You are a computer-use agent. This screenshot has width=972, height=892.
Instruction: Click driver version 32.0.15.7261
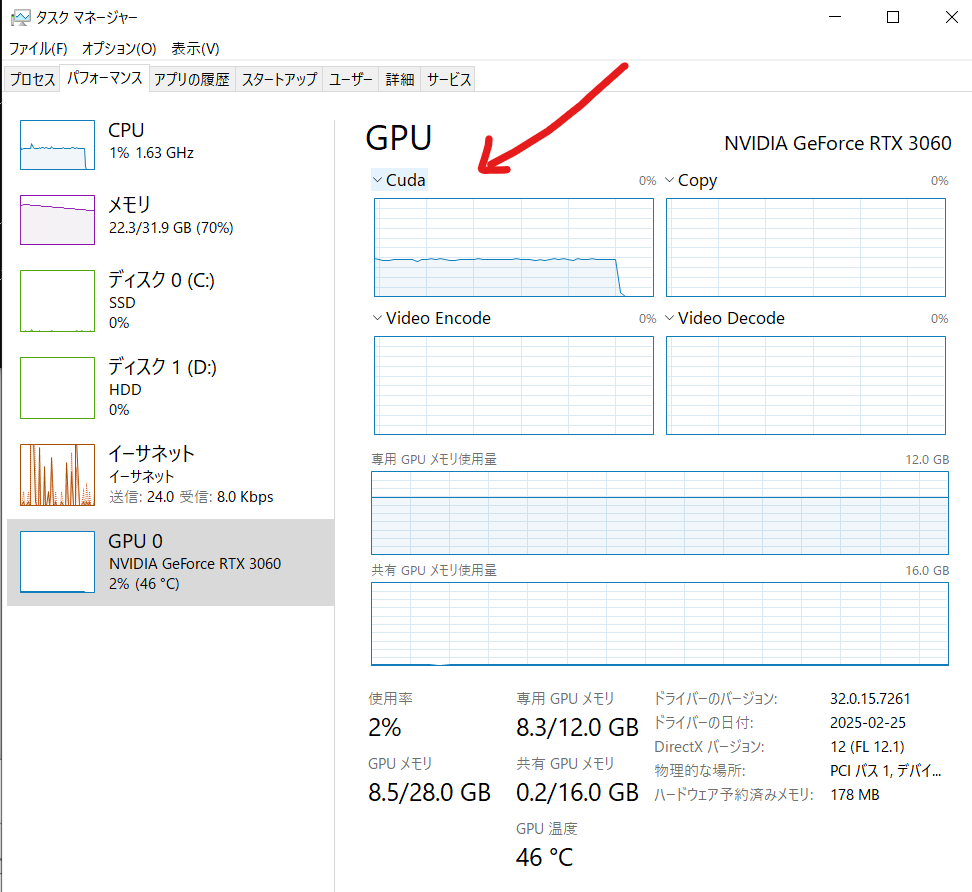point(870,699)
